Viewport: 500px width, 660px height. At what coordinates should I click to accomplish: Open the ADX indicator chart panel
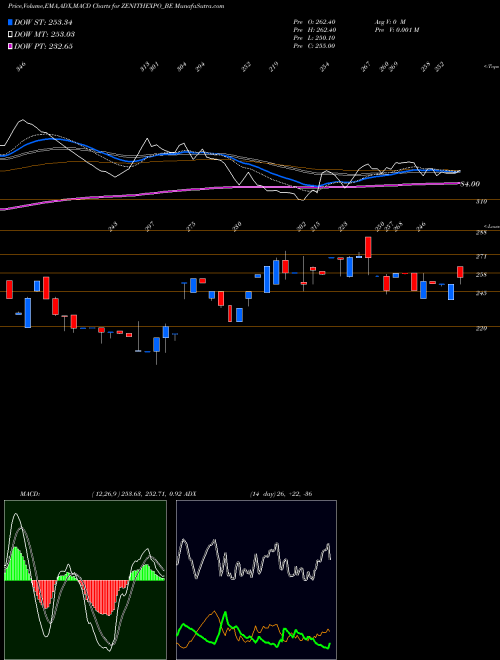coord(256,580)
